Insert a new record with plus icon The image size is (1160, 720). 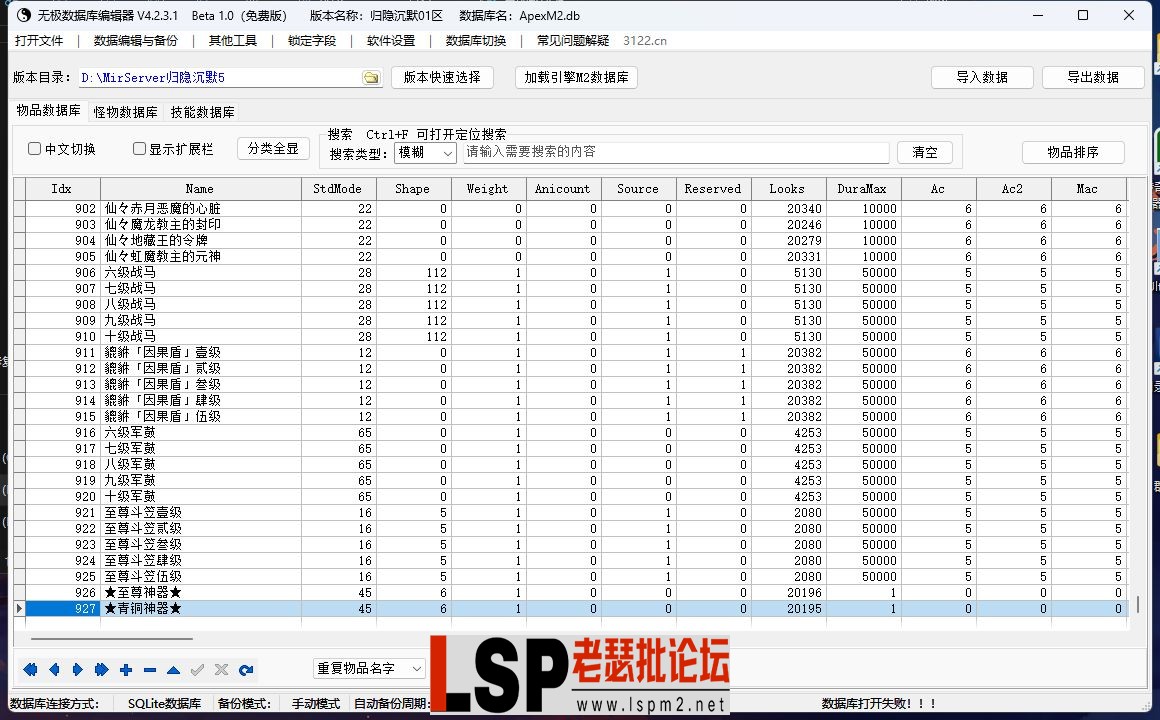(x=126, y=670)
